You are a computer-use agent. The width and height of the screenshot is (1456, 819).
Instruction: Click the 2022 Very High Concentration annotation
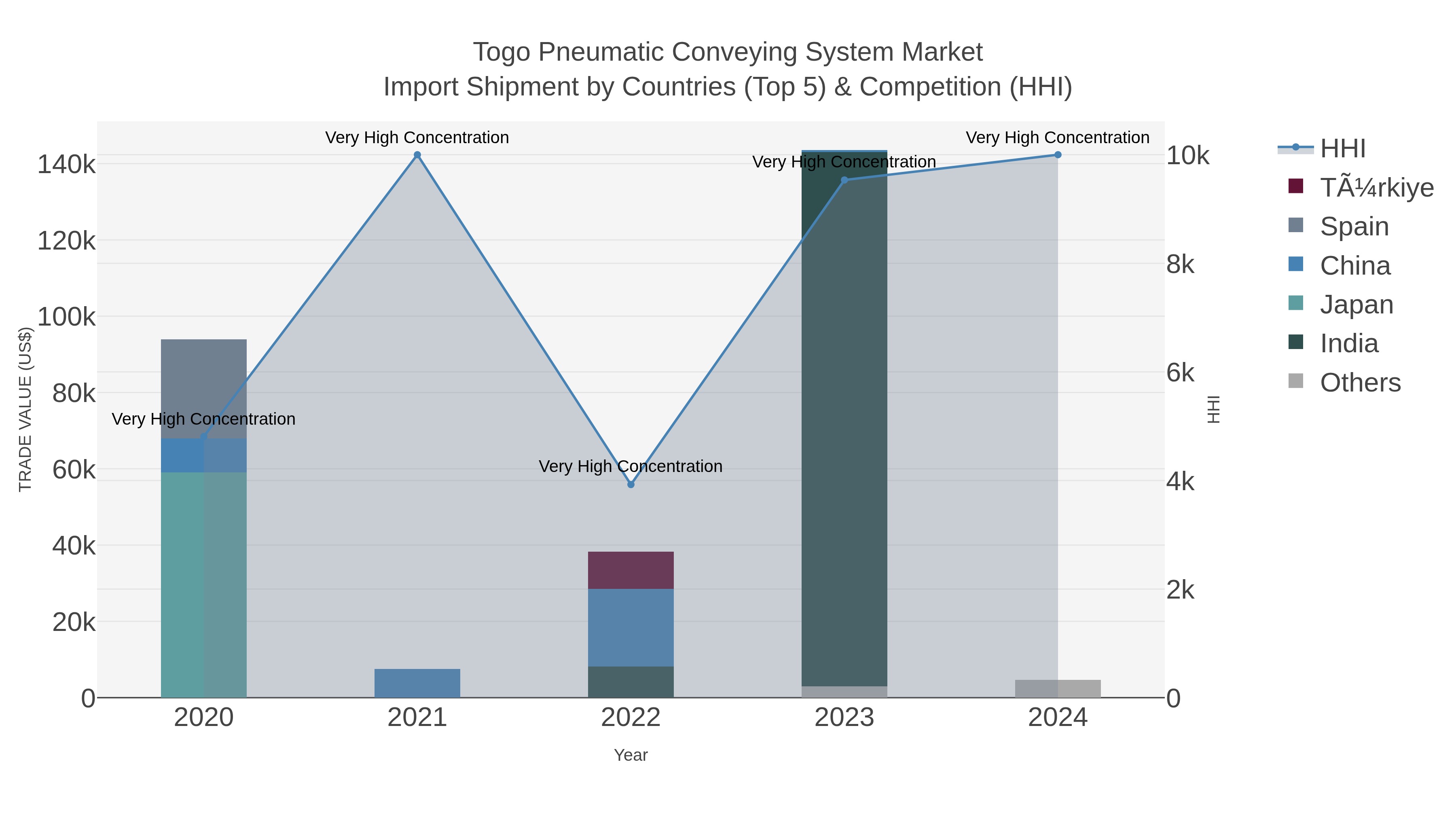pyautogui.click(x=631, y=466)
